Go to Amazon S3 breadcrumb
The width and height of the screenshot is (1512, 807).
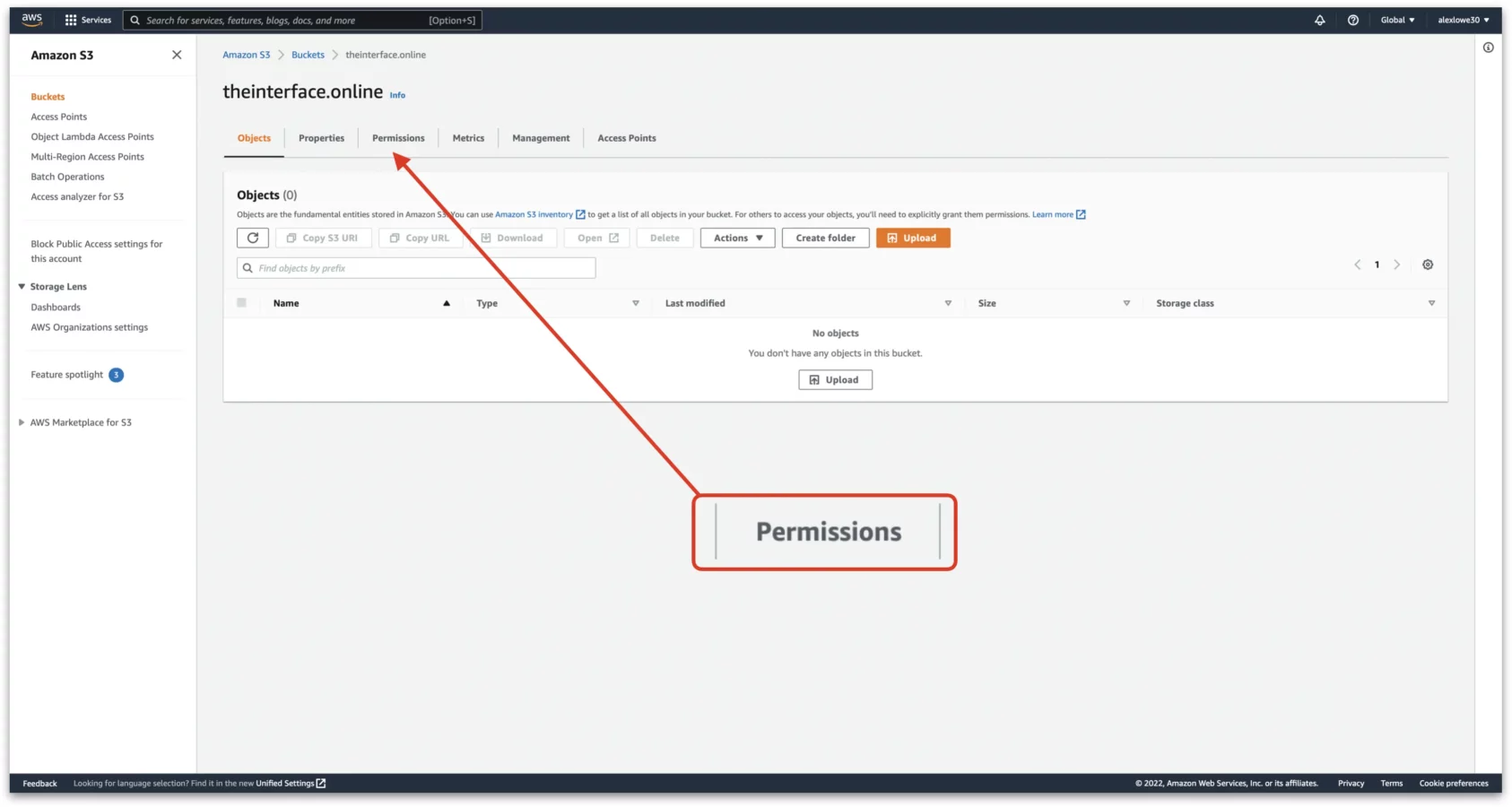(x=246, y=55)
